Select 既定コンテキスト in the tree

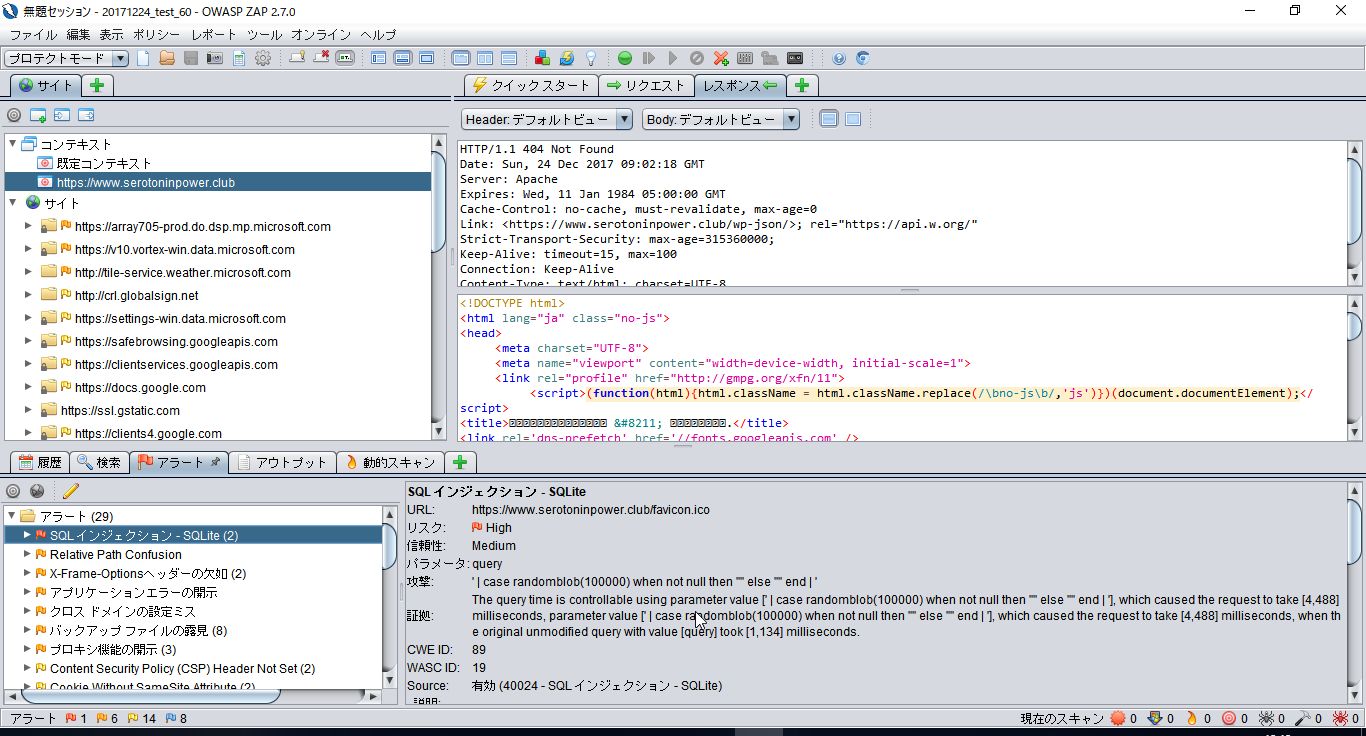click(x=104, y=163)
